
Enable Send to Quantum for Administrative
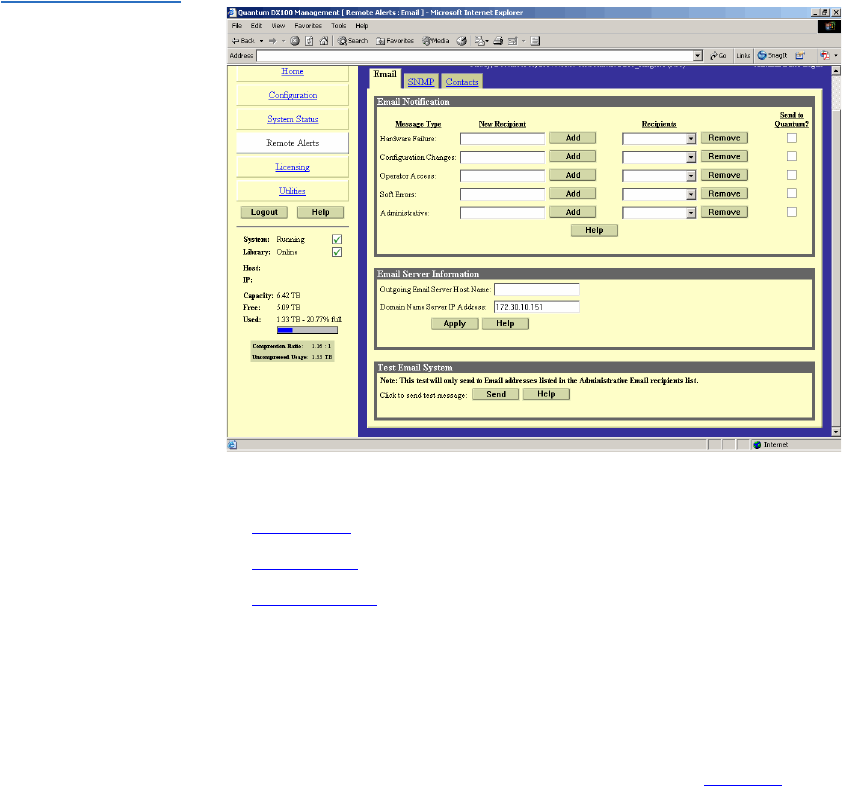coord(792,212)
